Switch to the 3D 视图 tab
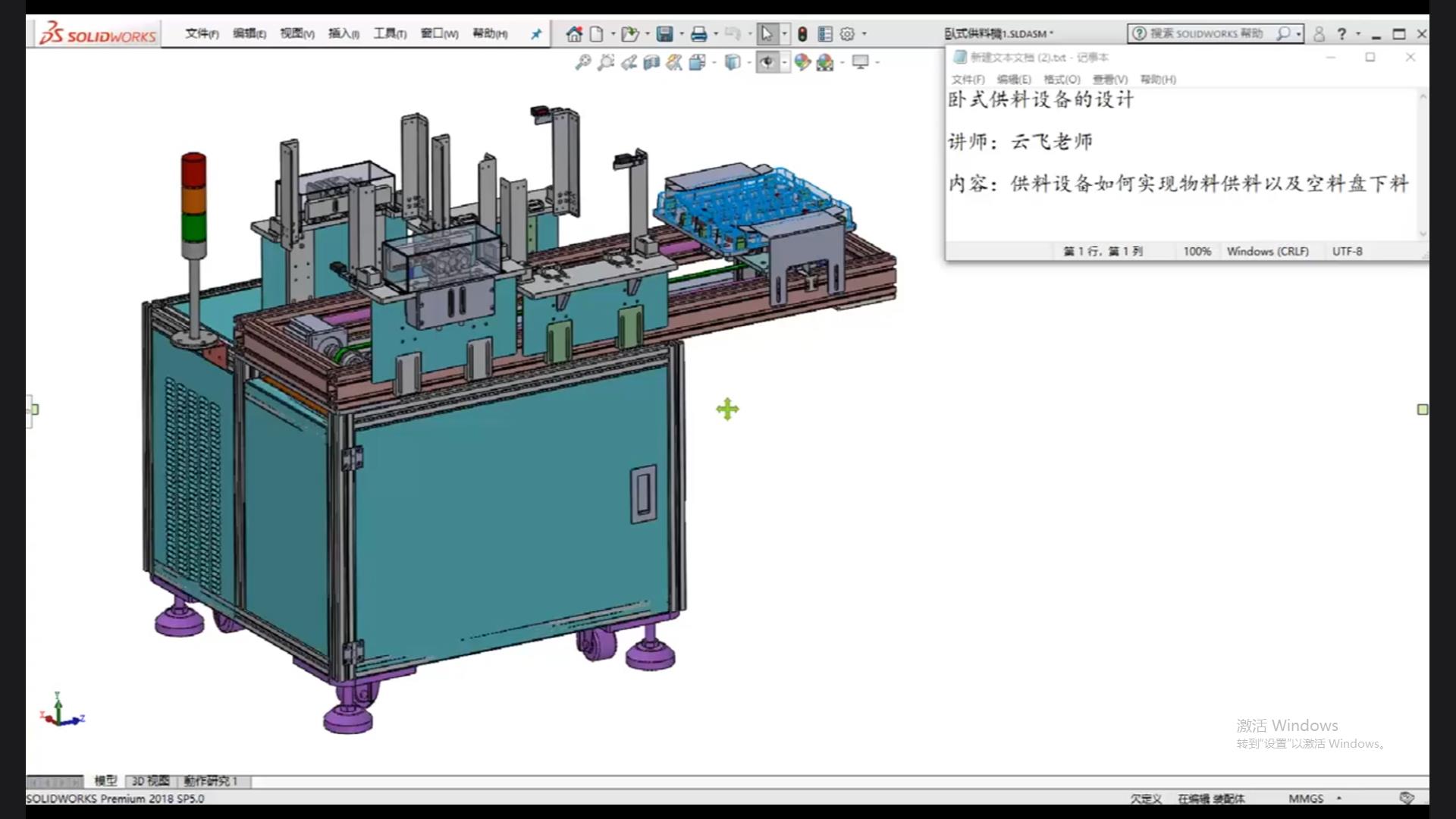1456x819 pixels. click(151, 780)
